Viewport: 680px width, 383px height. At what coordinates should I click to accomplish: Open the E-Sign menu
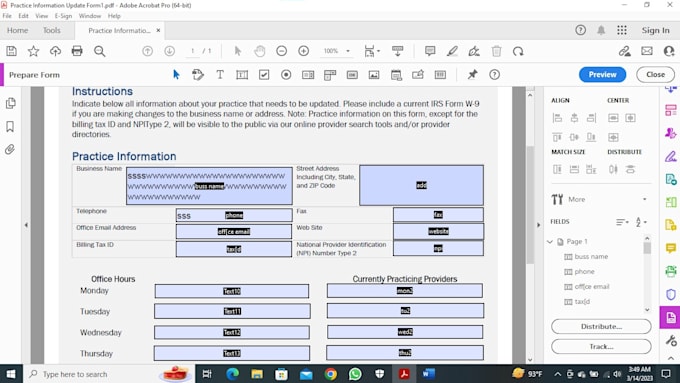tap(63, 16)
